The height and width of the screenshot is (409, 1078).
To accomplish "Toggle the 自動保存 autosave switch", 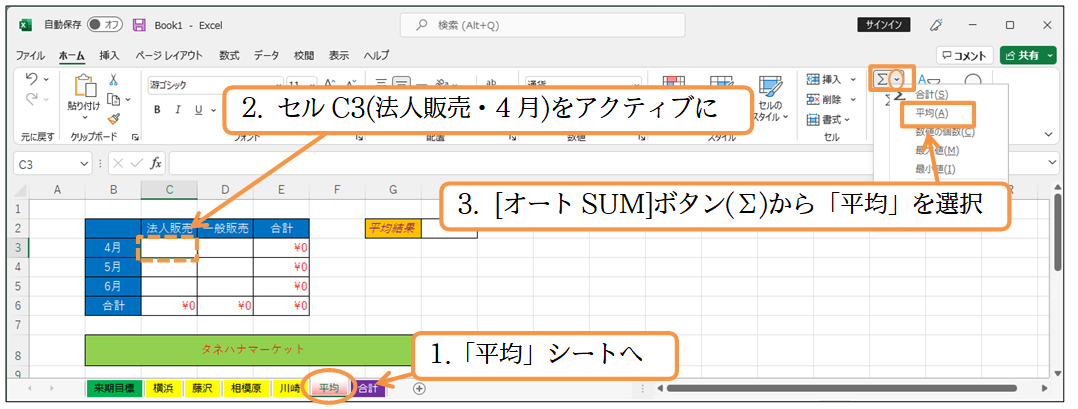I will click(105, 25).
